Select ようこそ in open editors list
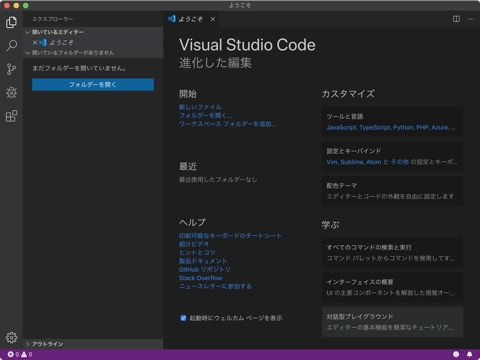This screenshot has height=360, width=480. click(x=93, y=42)
